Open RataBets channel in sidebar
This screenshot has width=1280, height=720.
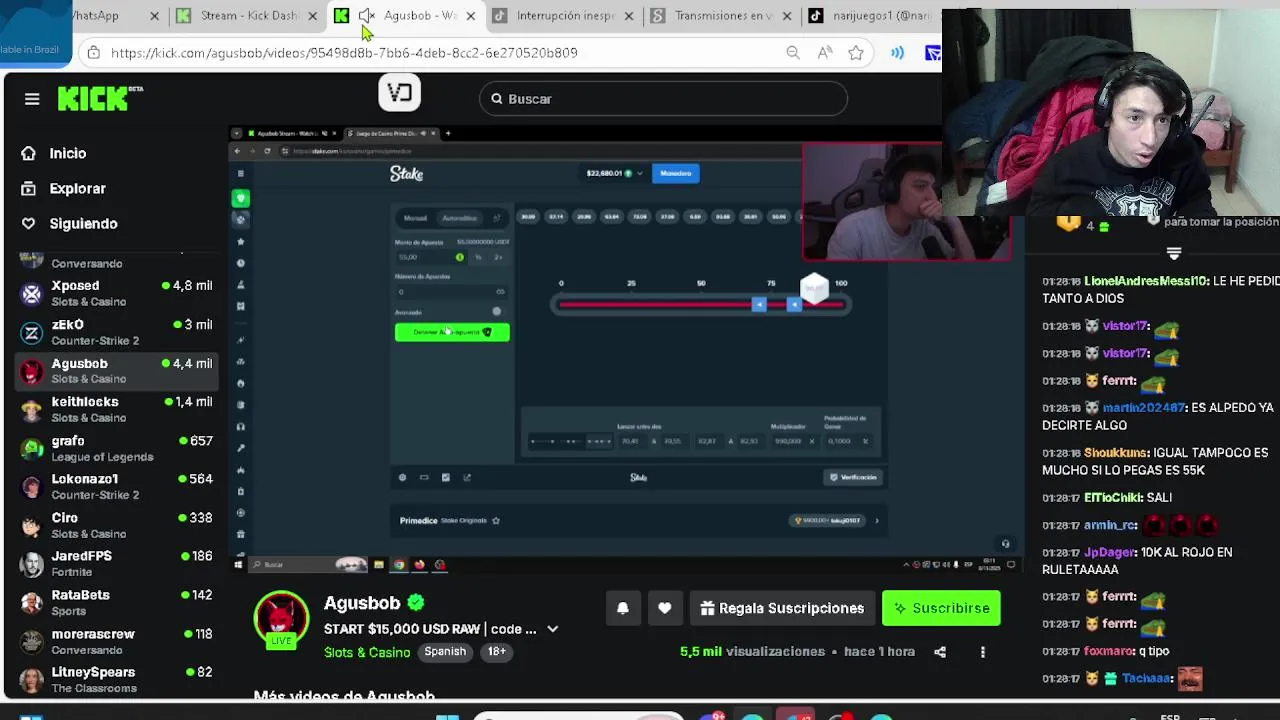(117, 602)
